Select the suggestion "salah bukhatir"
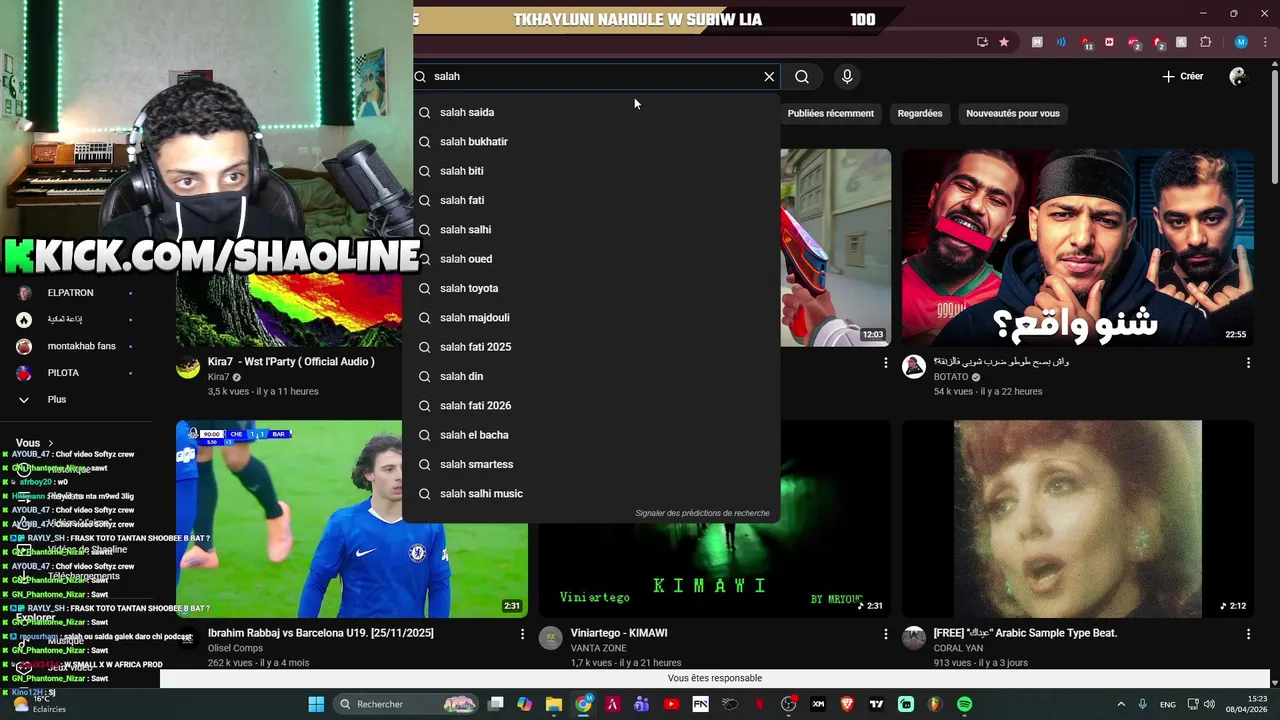The image size is (1280, 720). (591, 142)
